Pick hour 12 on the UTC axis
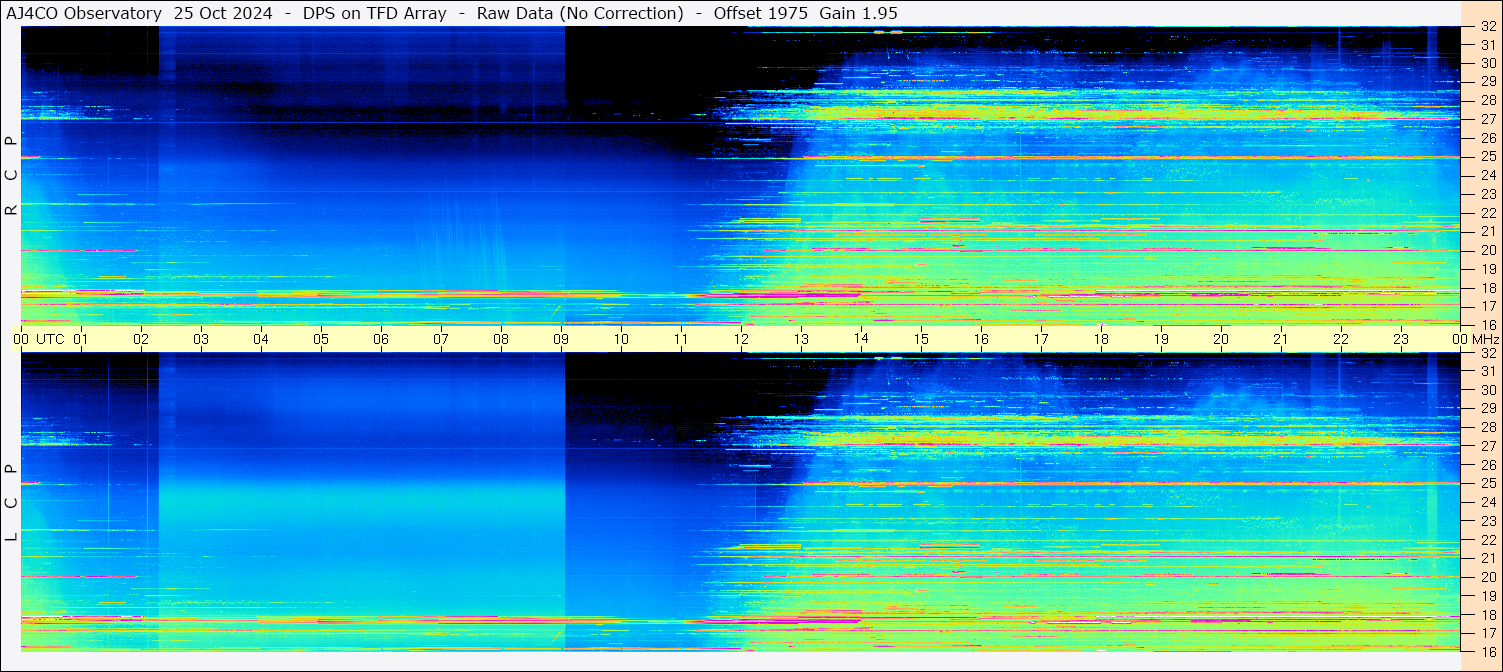The height and width of the screenshot is (672, 1503). tap(741, 339)
